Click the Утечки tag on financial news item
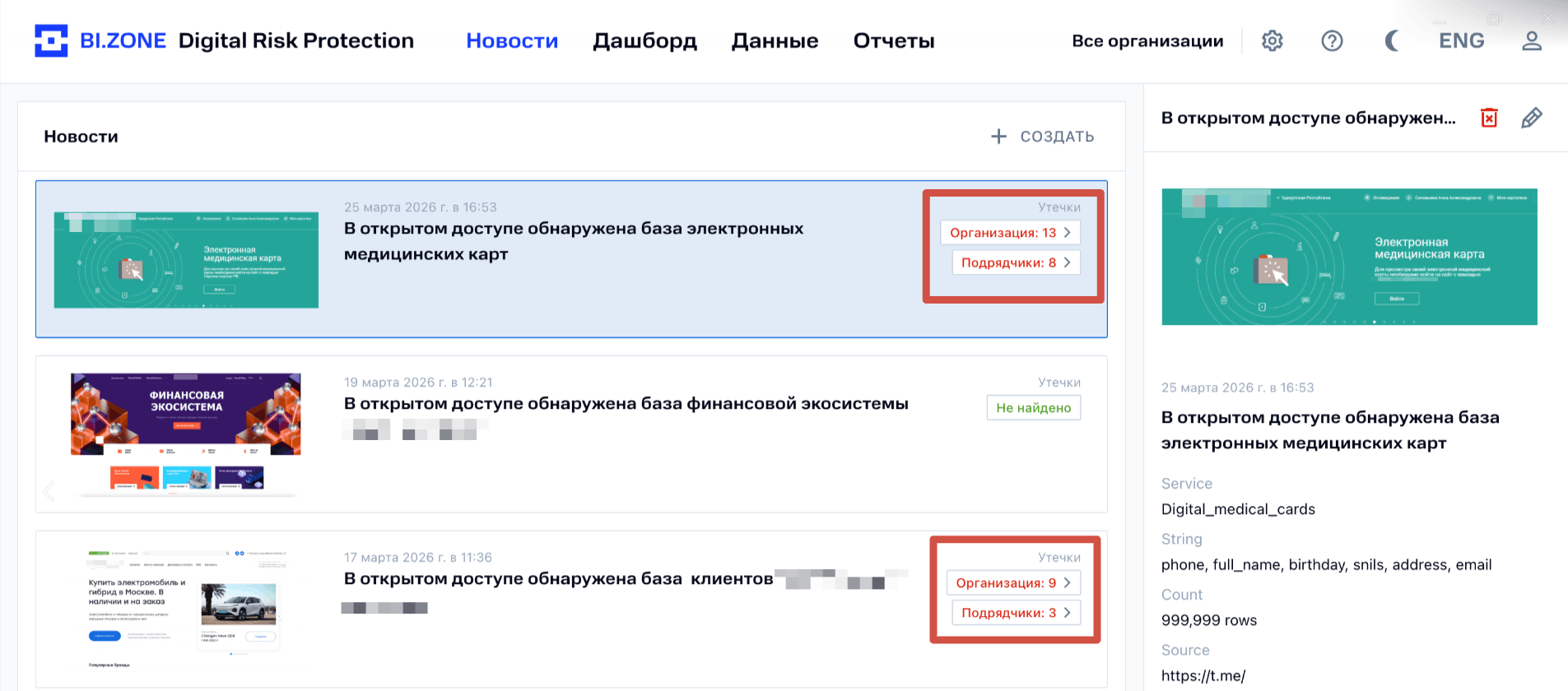Screen dimensions: 1568x691 [x=1059, y=383]
